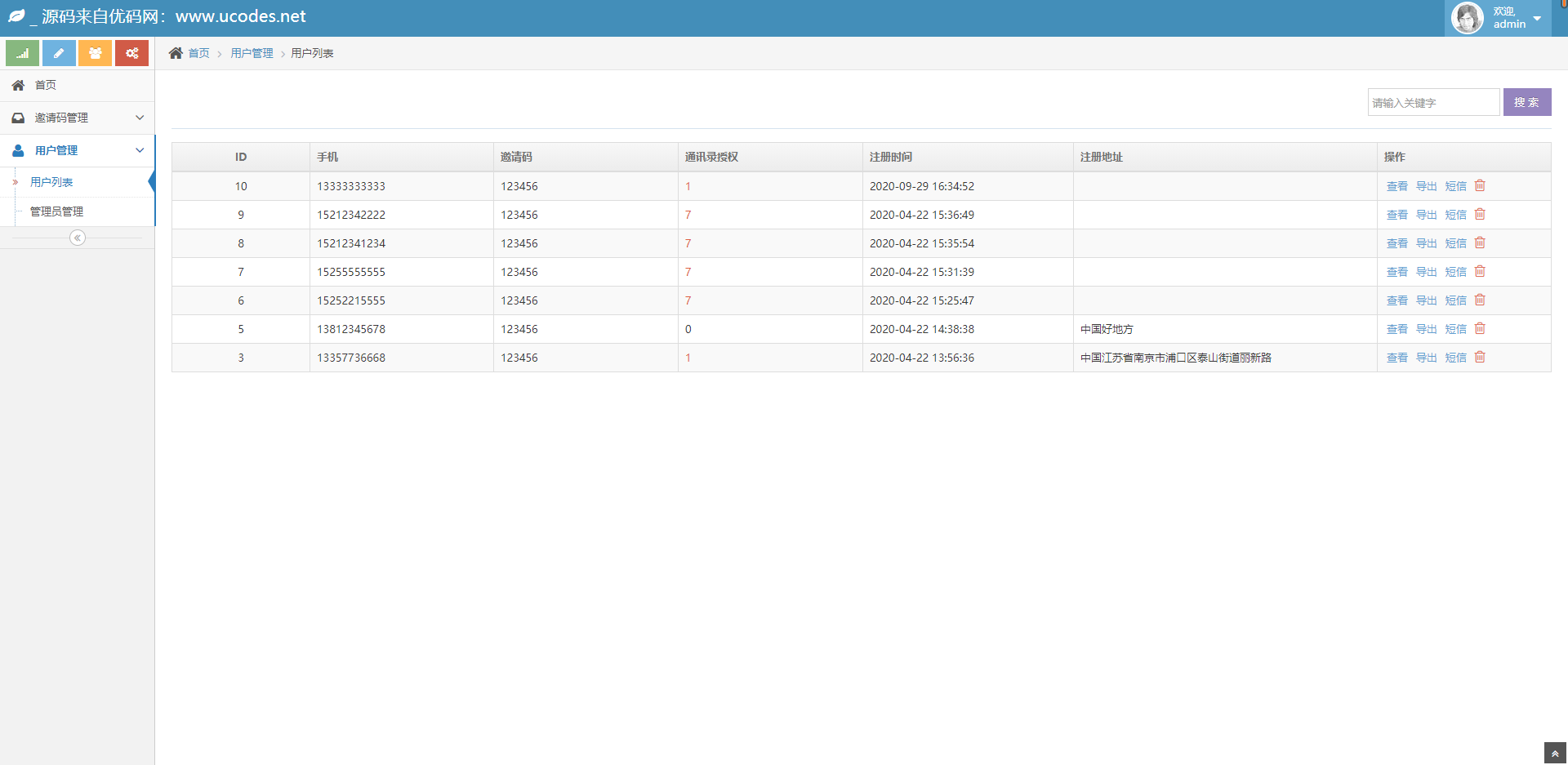Screen dimensions: 1568x765
Task: Click the home icon in breadcrumb
Action: pyautogui.click(x=176, y=53)
